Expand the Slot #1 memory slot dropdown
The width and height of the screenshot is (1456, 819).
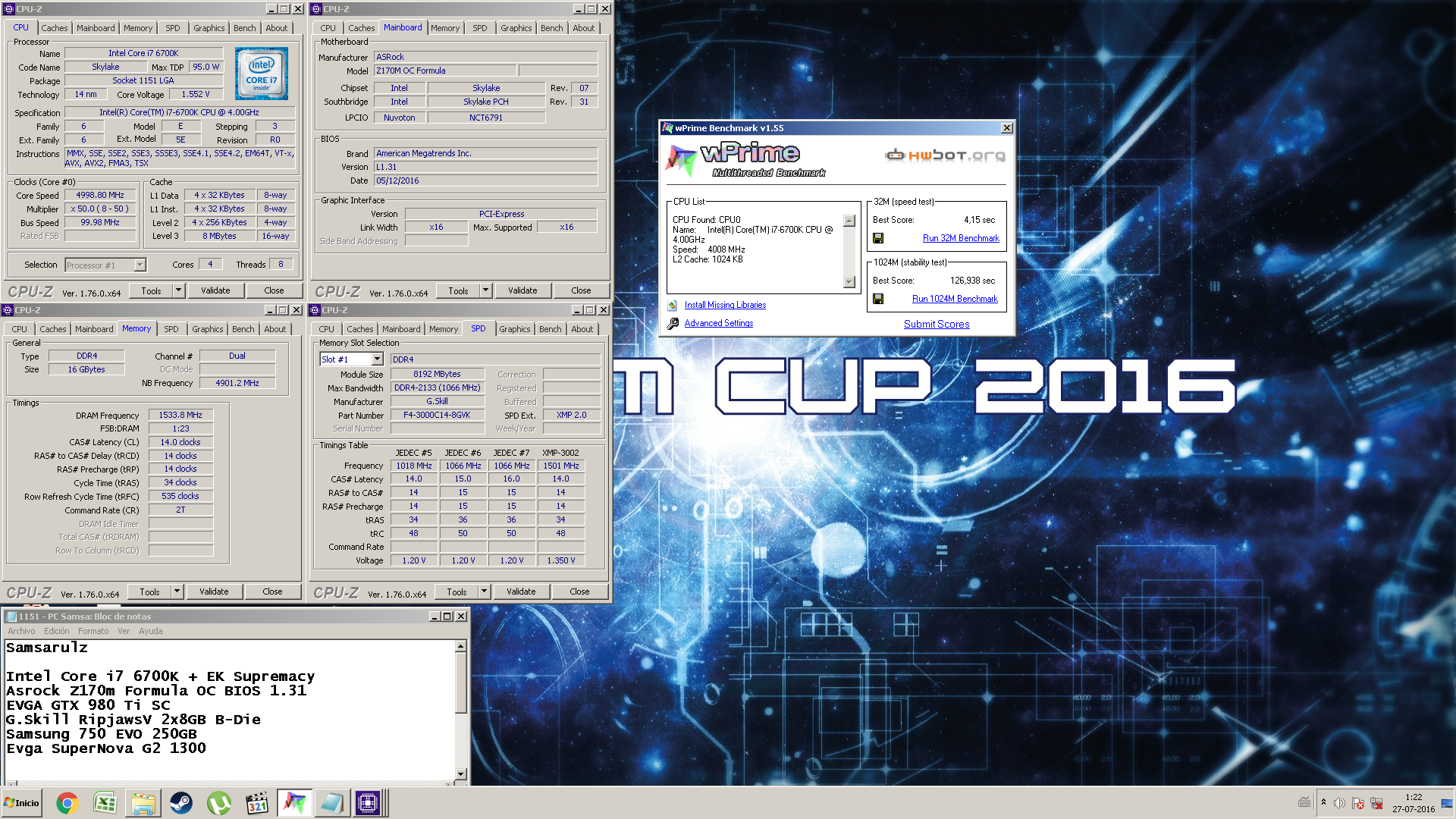click(377, 359)
